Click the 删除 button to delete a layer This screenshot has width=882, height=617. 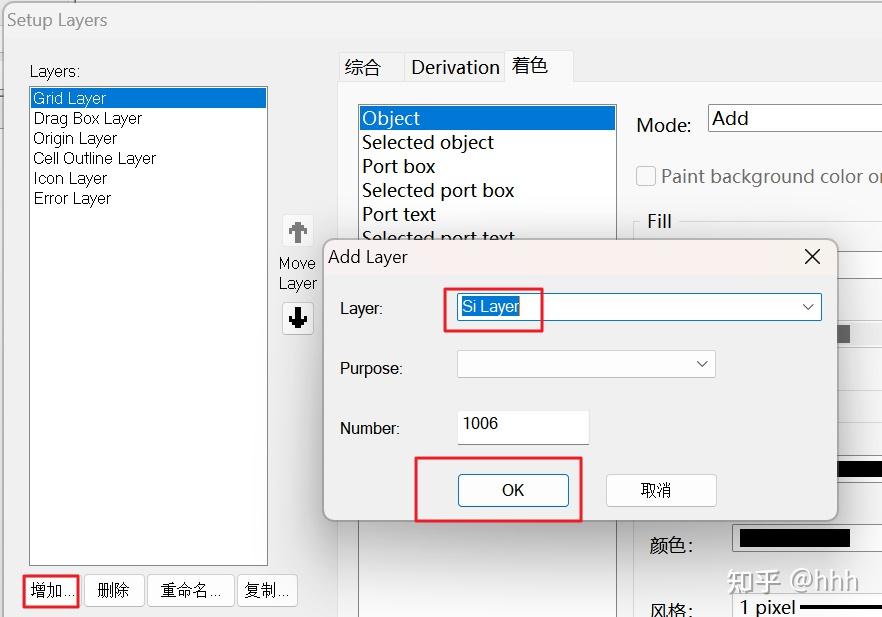click(x=113, y=590)
